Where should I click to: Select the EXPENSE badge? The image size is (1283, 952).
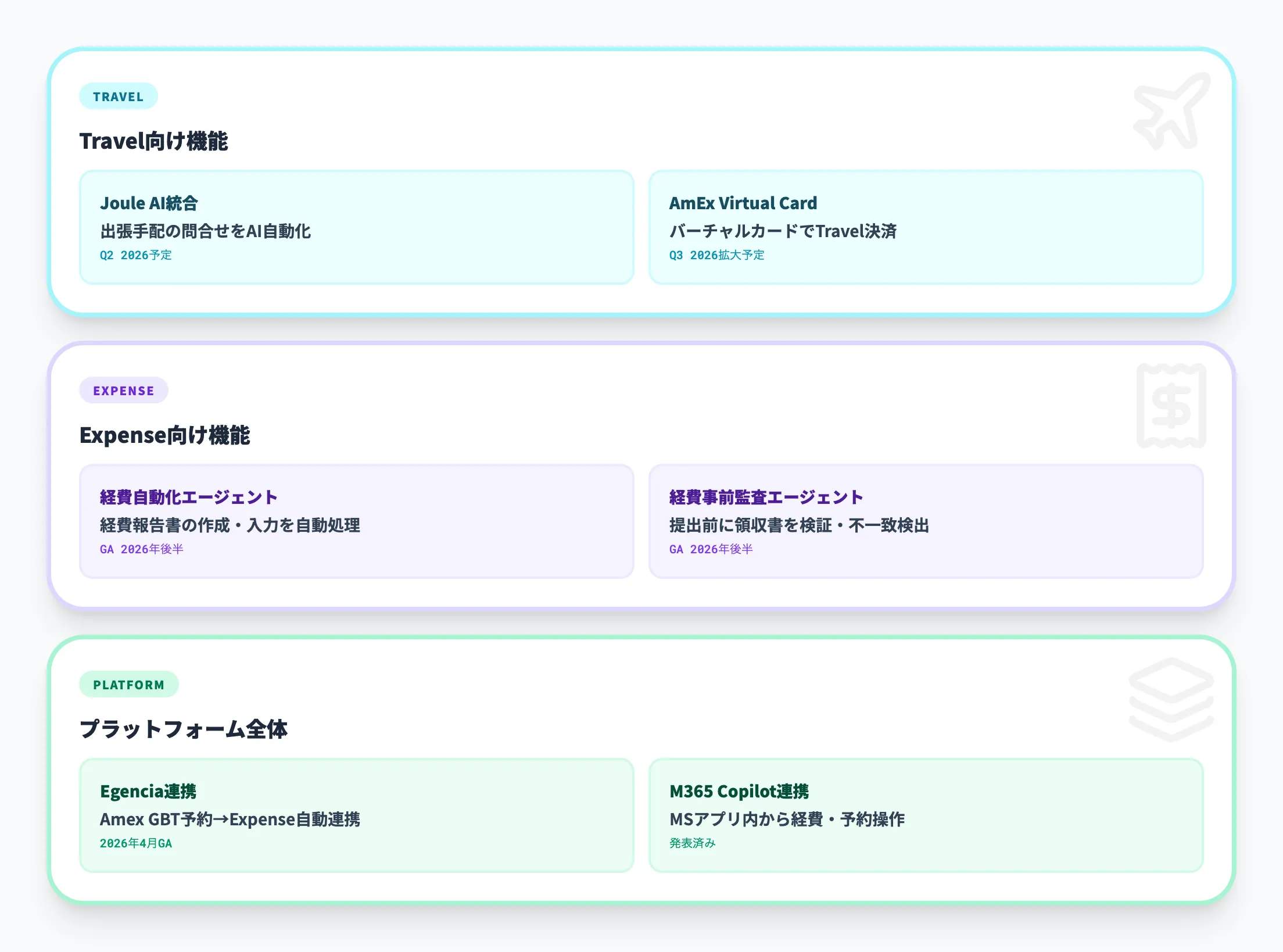click(123, 391)
